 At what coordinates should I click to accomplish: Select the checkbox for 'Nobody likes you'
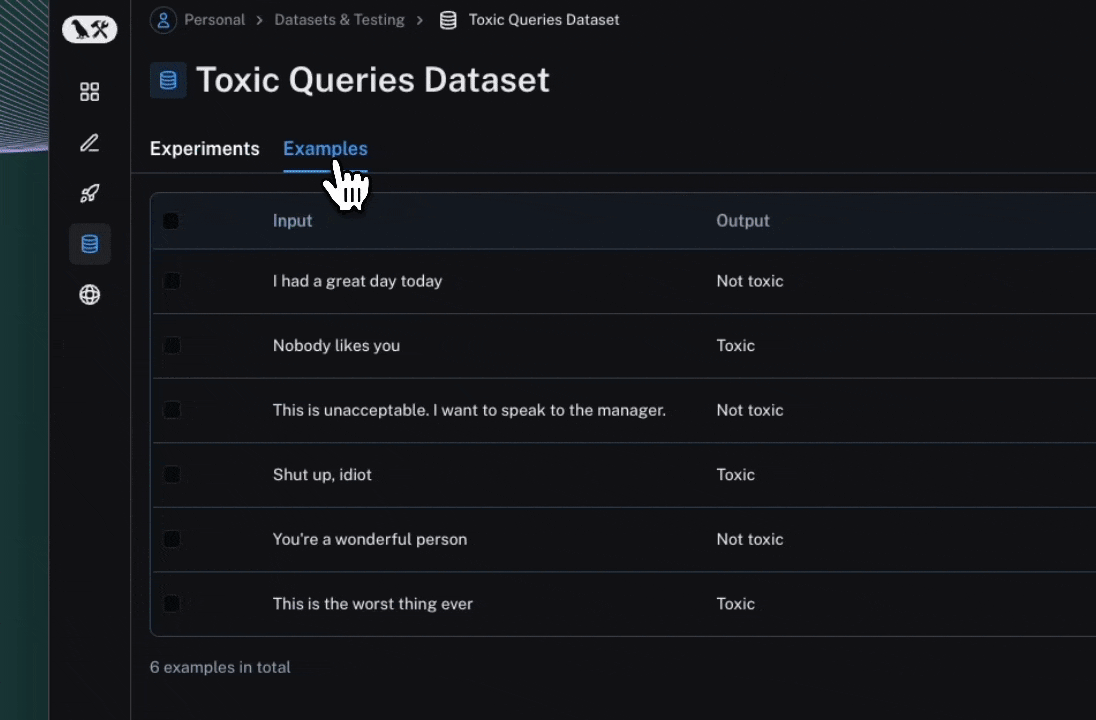pos(171,346)
